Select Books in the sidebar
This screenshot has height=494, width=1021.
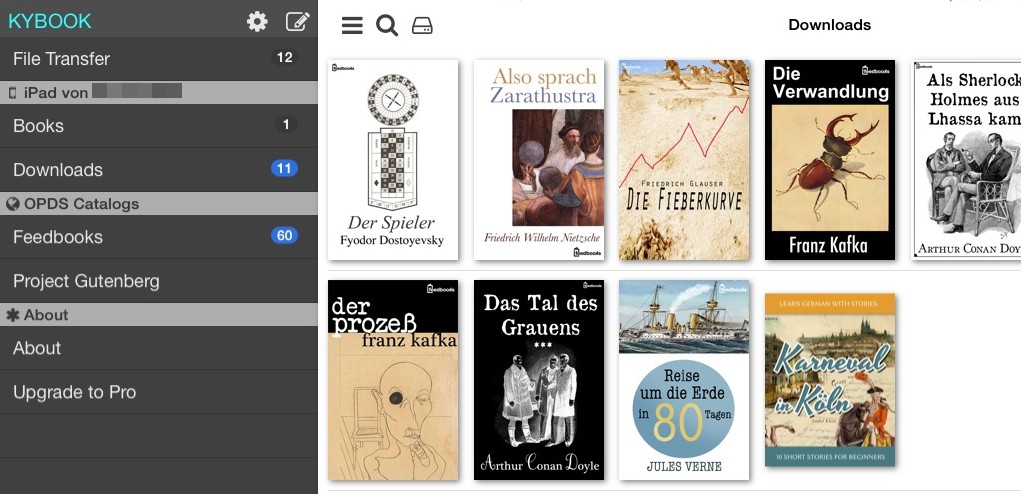tap(159, 126)
